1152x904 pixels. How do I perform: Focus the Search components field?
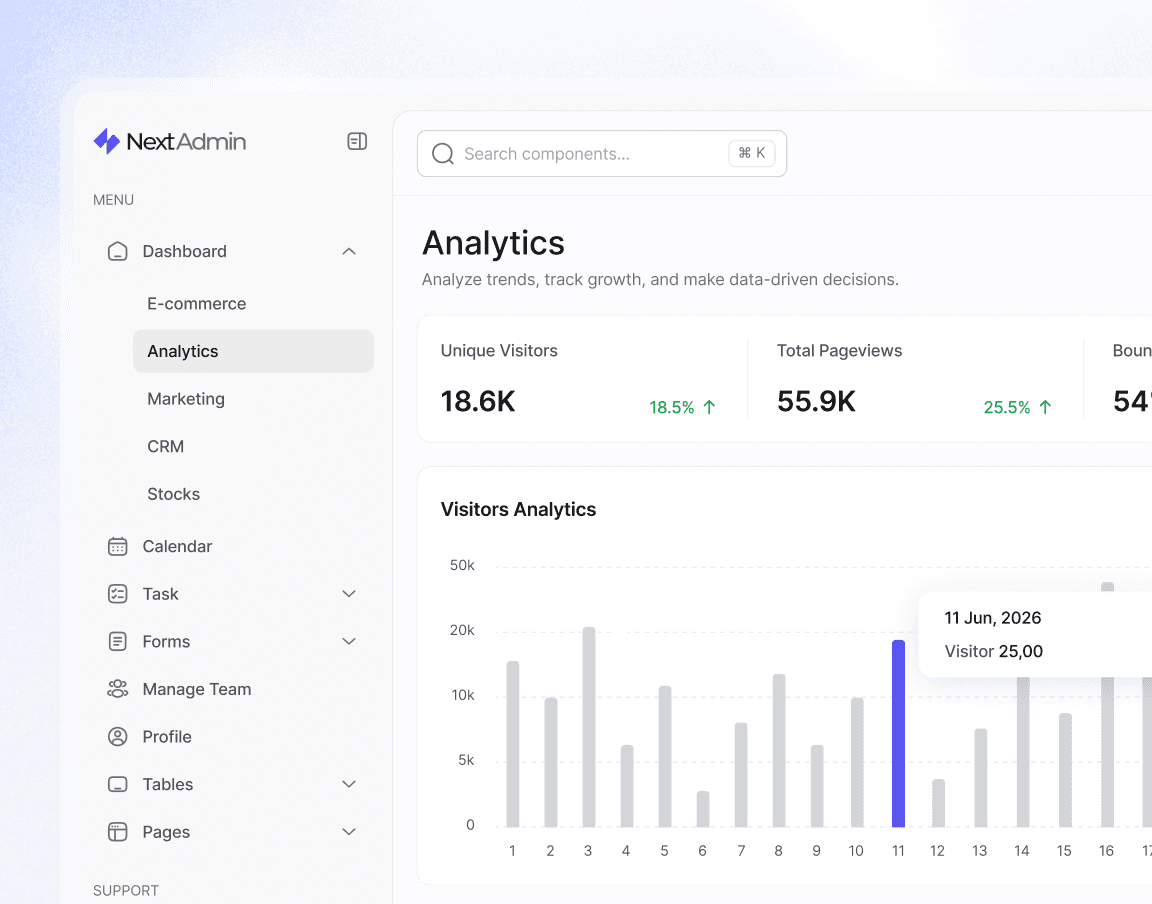tap(602, 154)
